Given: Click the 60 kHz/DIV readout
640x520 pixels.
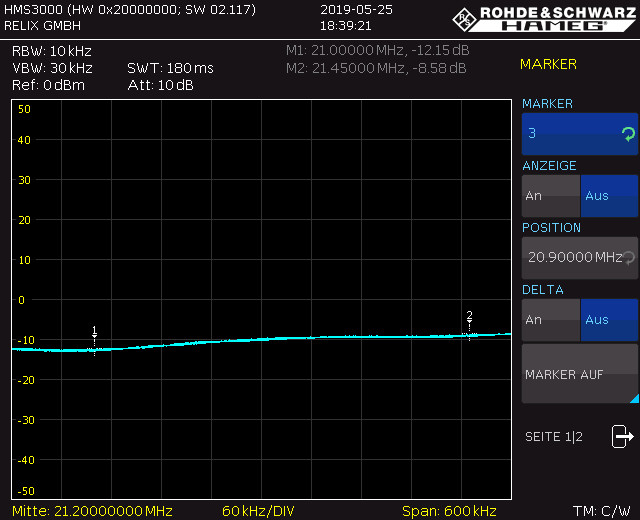Looking at the screenshot, I should (x=258, y=511).
